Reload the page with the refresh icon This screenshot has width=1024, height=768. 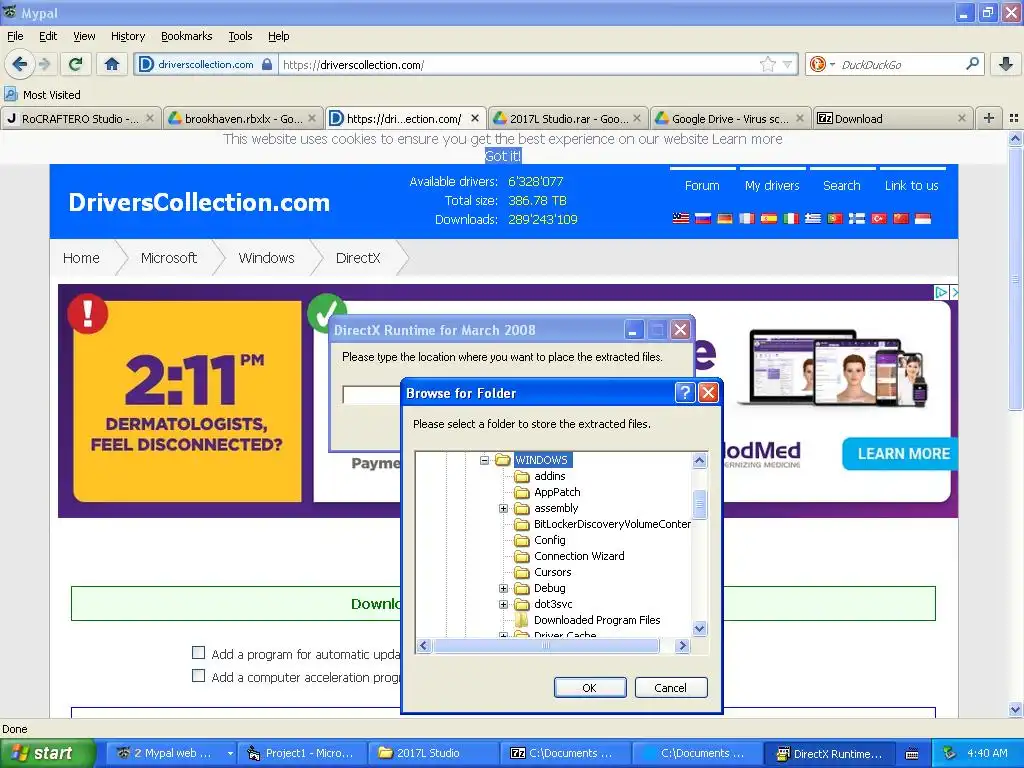[76, 64]
